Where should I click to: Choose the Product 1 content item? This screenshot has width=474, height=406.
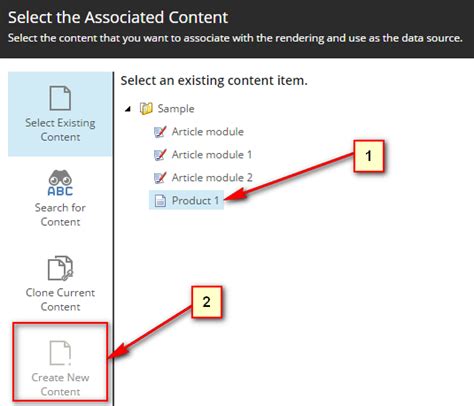(195, 201)
